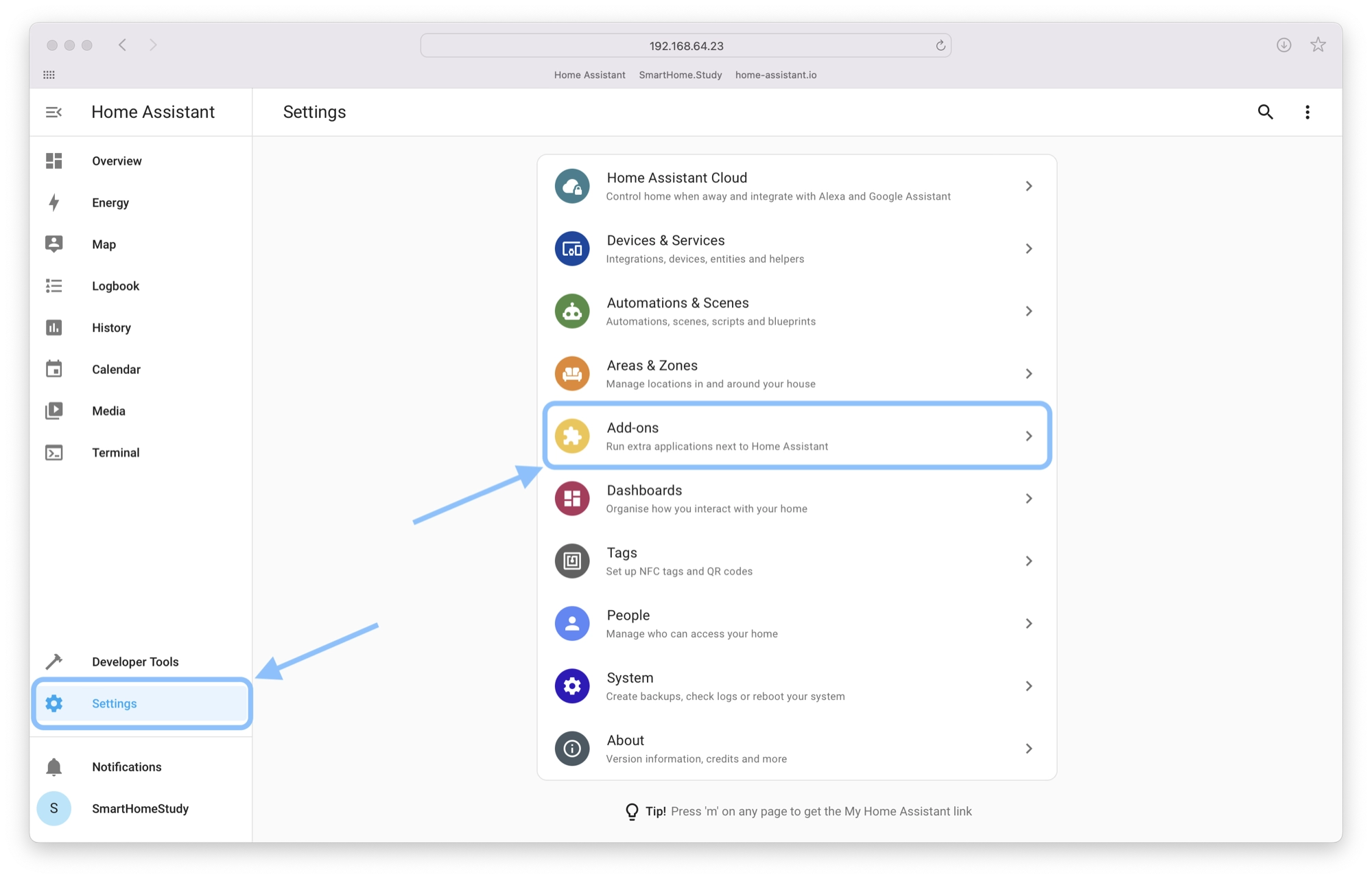This screenshot has height=879, width=1372.
Task: Open the History menu item
Action: click(x=141, y=327)
